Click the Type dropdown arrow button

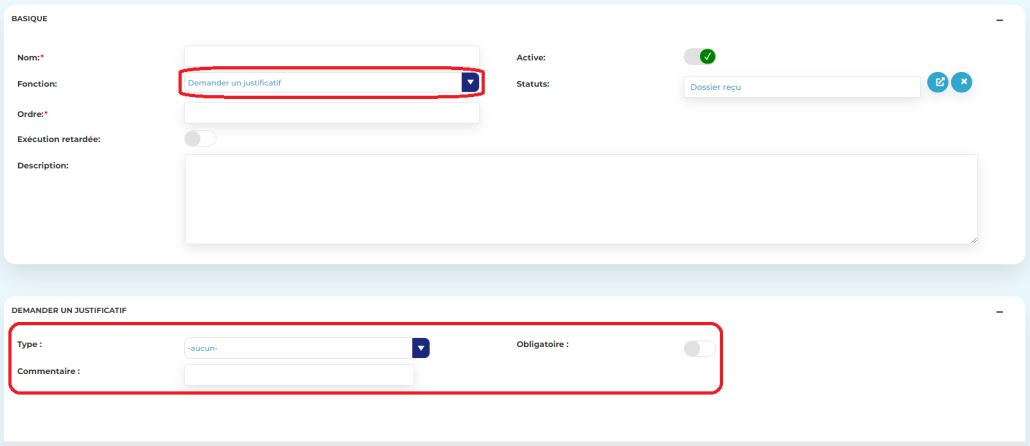click(x=421, y=348)
